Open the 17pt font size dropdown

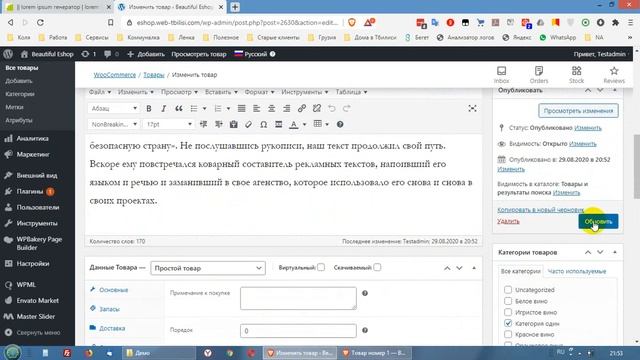click(x=169, y=124)
